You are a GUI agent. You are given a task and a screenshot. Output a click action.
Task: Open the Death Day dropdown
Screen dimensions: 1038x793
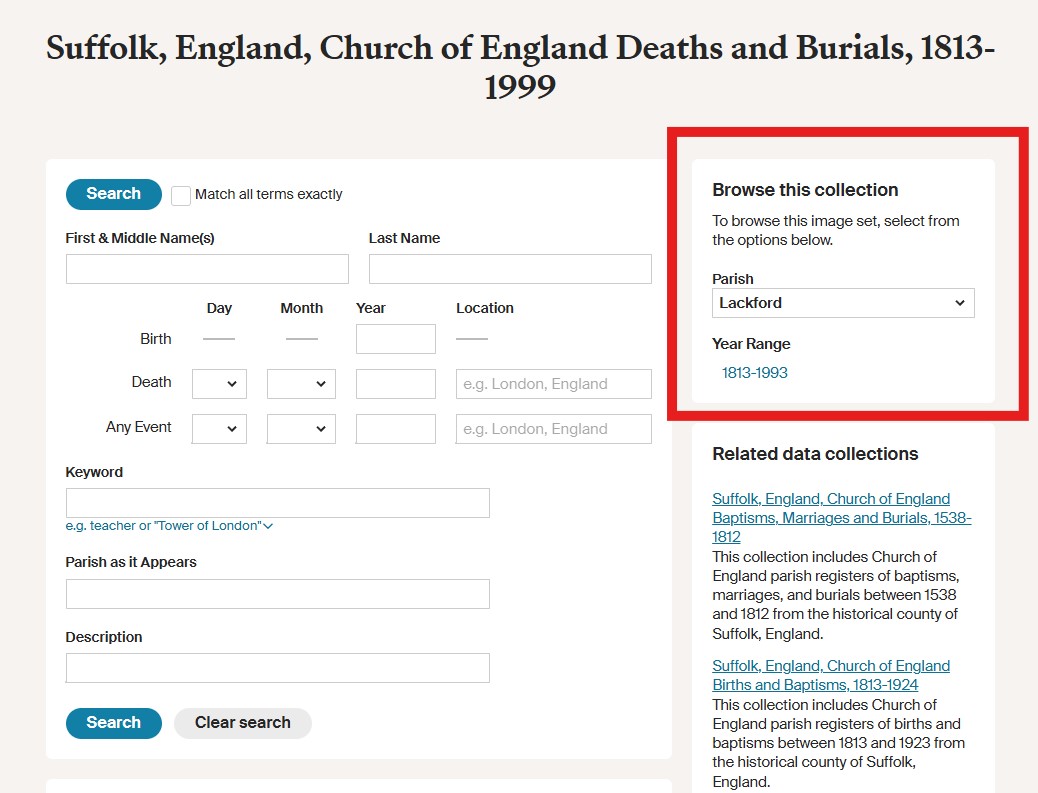pos(219,384)
